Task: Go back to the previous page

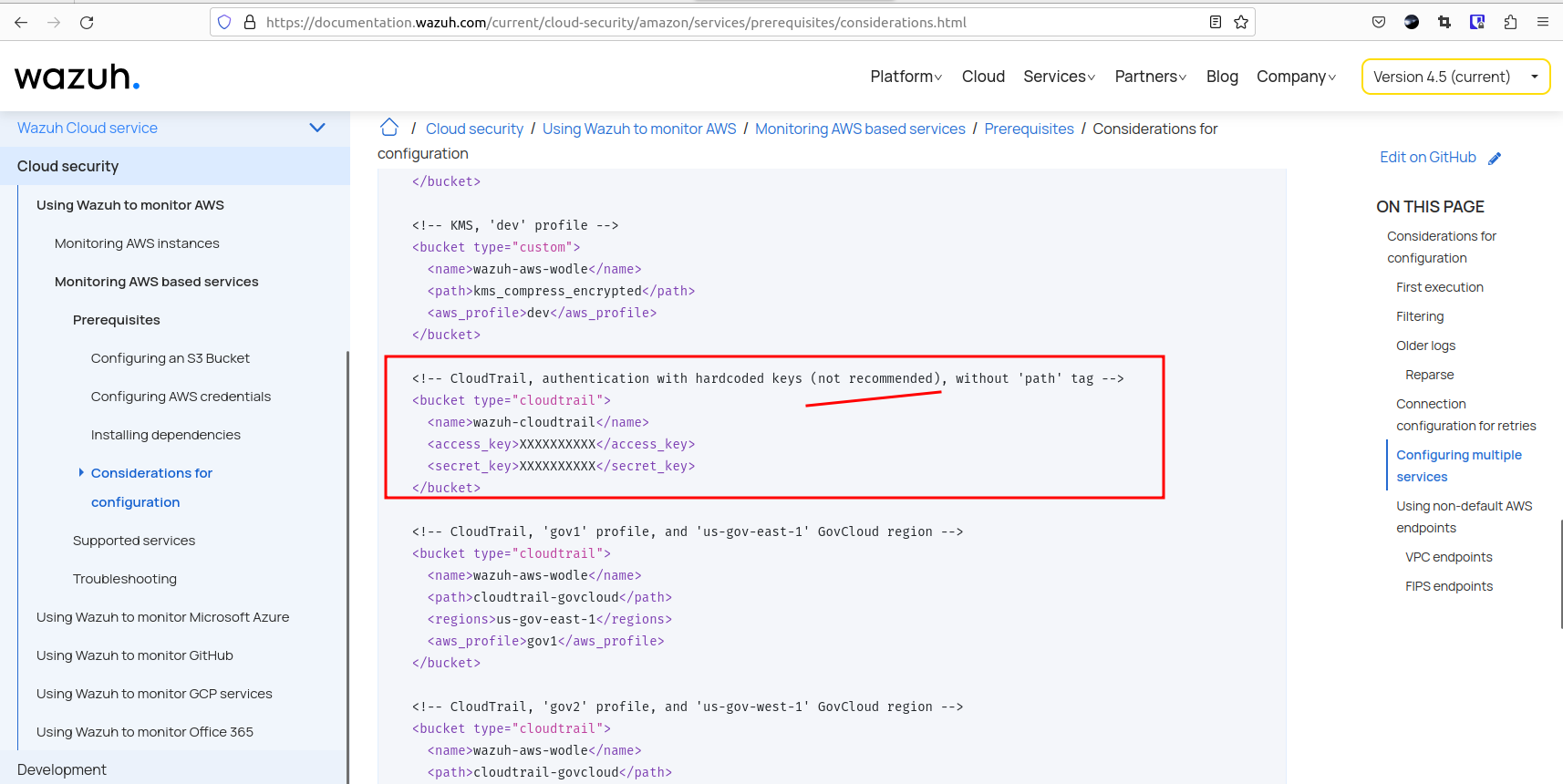Action: [21, 22]
